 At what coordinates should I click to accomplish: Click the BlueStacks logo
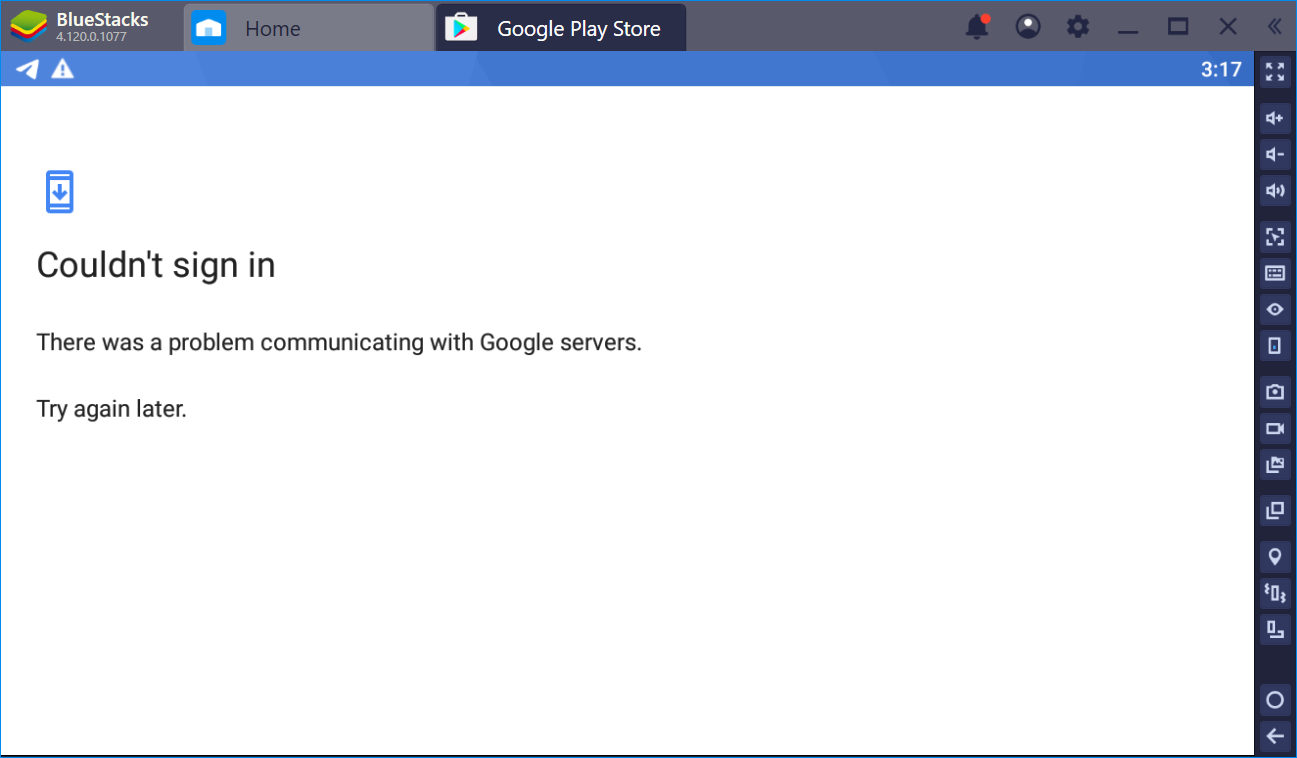coord(29,27)
